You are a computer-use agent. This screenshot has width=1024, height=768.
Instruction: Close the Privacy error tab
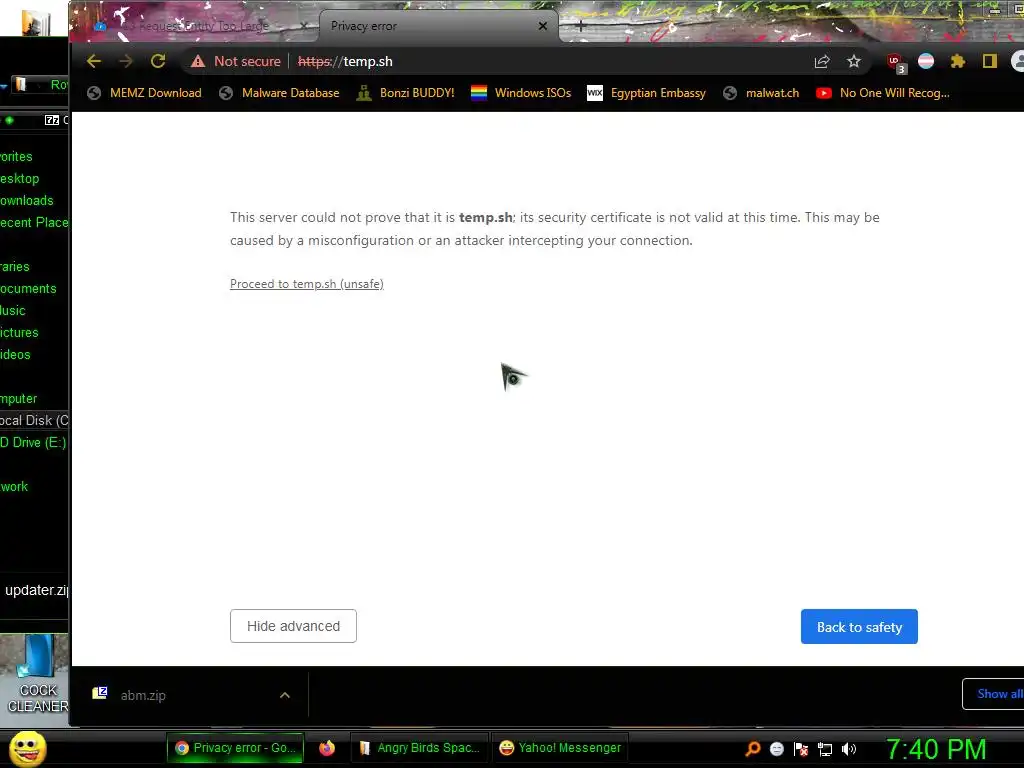pyautogui.click(x=543, y=26)
